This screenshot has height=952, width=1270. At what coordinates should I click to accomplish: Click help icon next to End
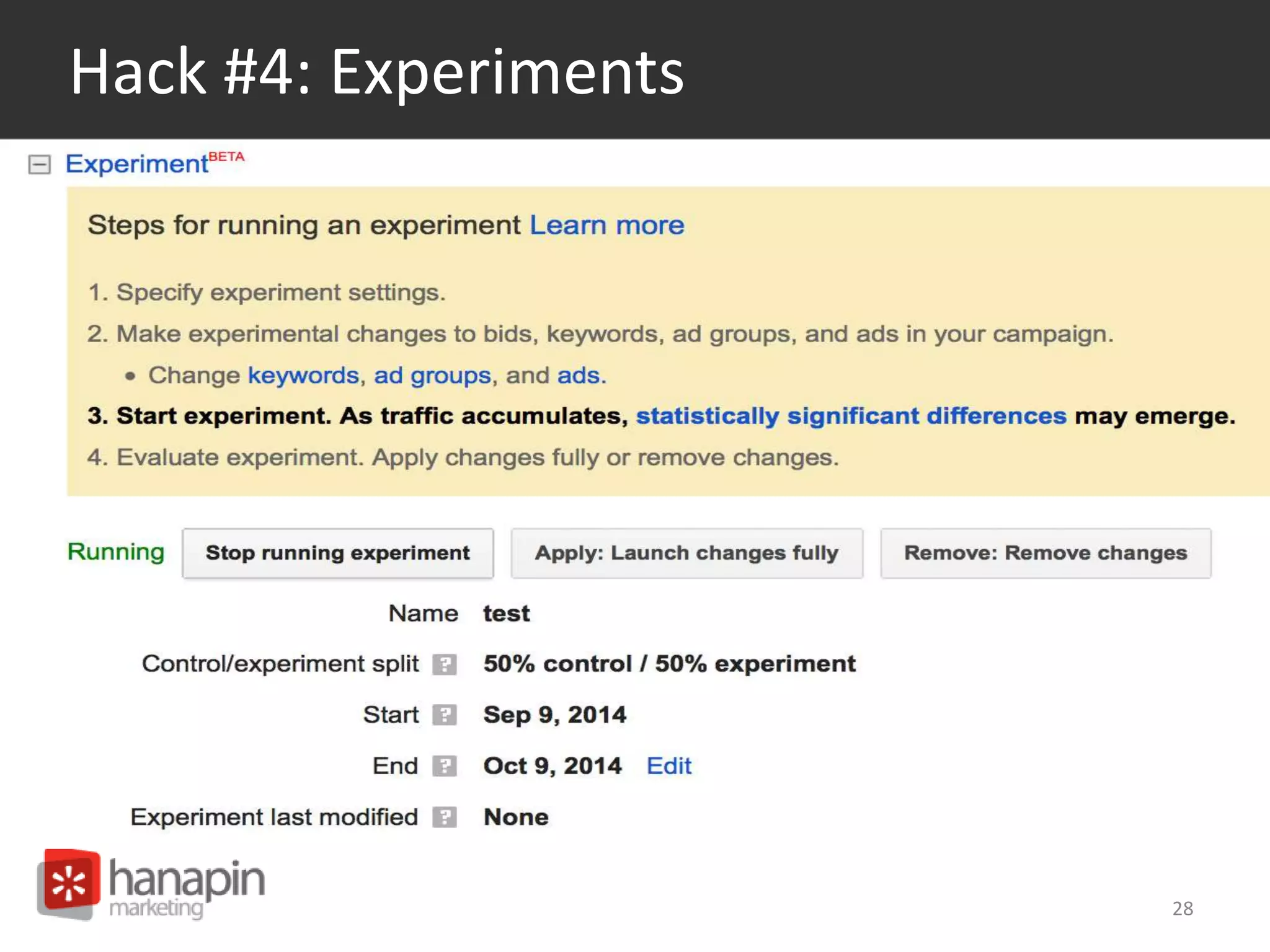click(445, 767)
